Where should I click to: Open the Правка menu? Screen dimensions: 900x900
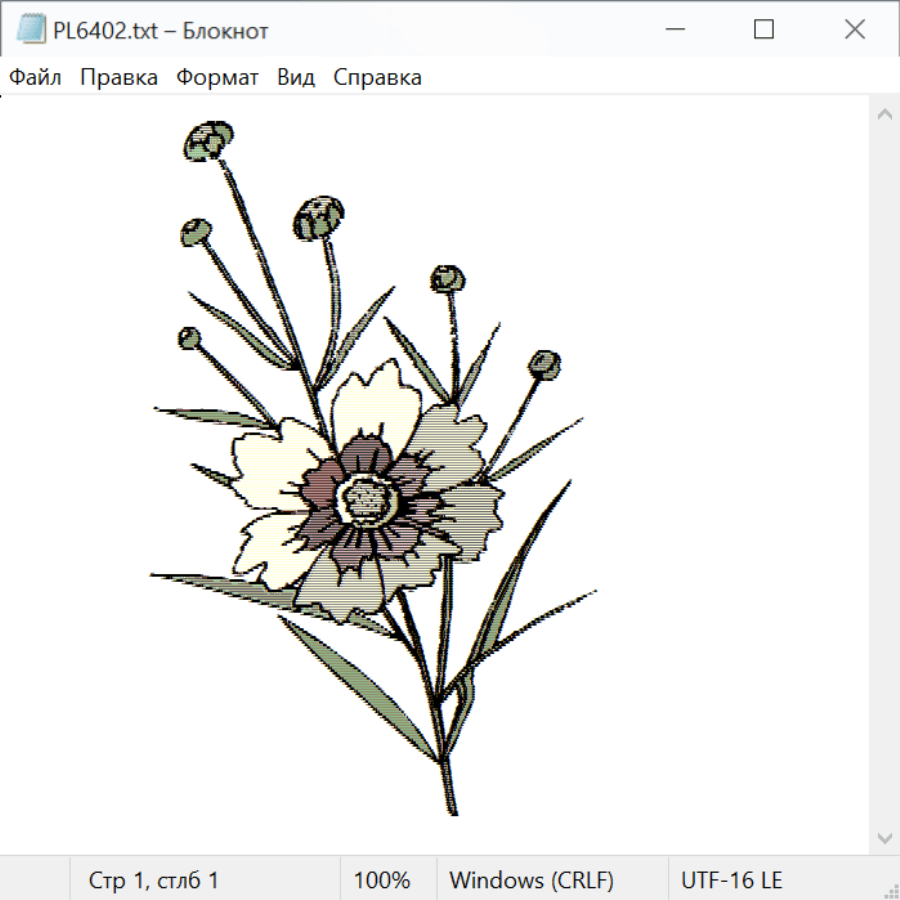point(119,77)
